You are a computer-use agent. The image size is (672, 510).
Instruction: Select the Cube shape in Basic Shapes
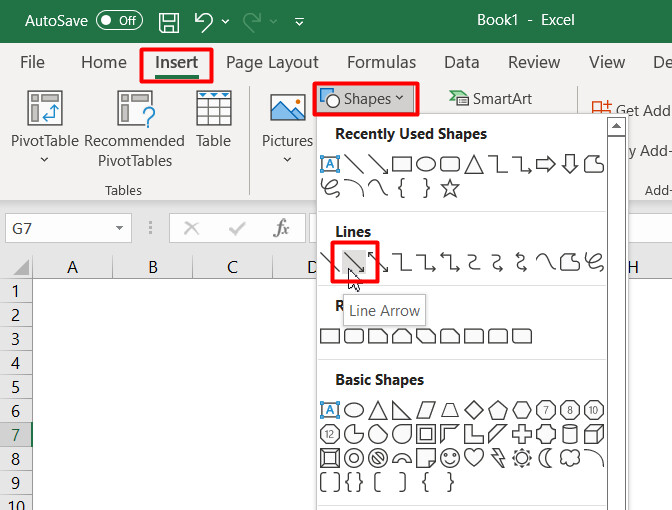coord(594,434)
